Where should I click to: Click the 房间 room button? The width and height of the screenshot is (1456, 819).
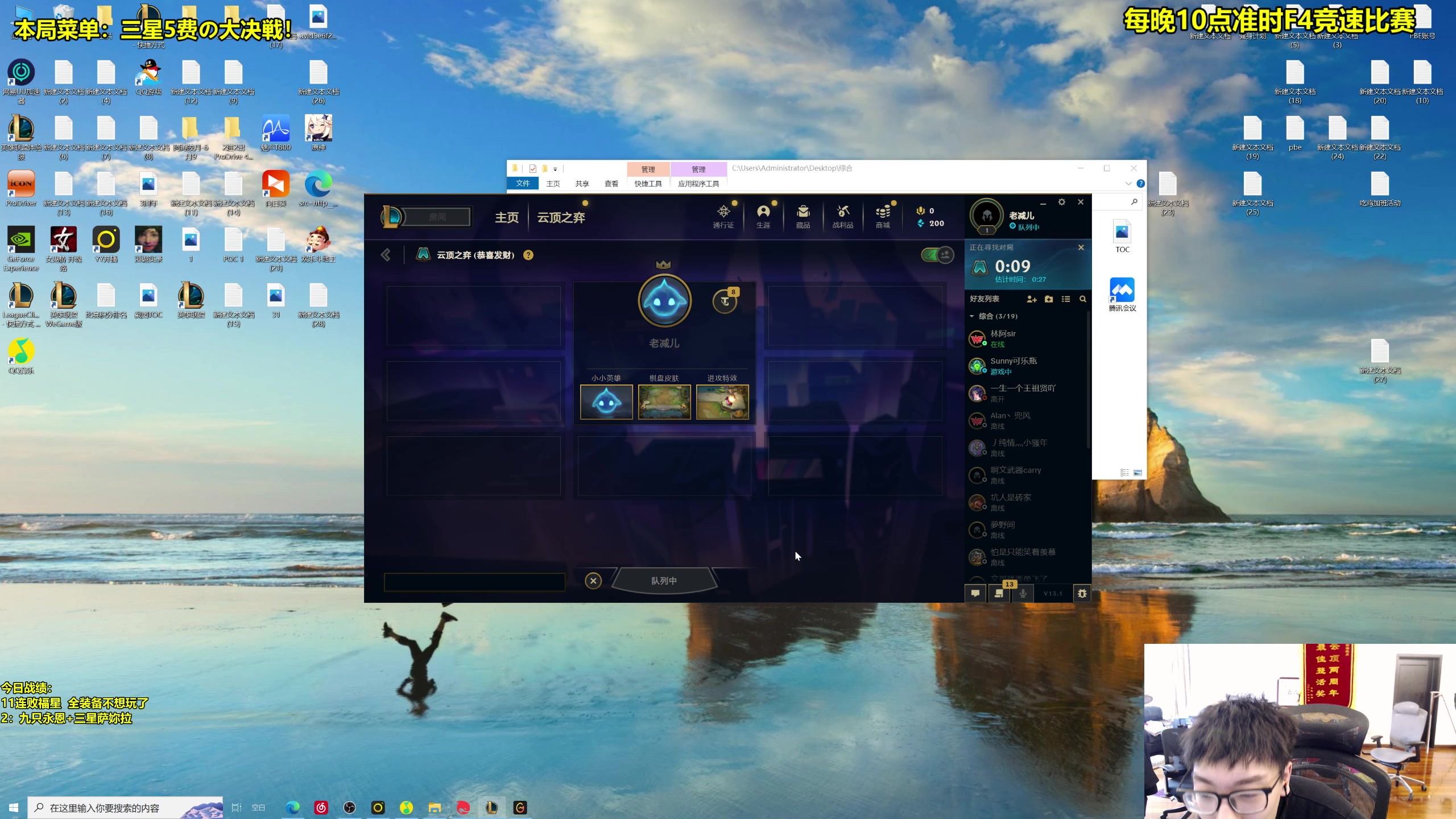437,217
